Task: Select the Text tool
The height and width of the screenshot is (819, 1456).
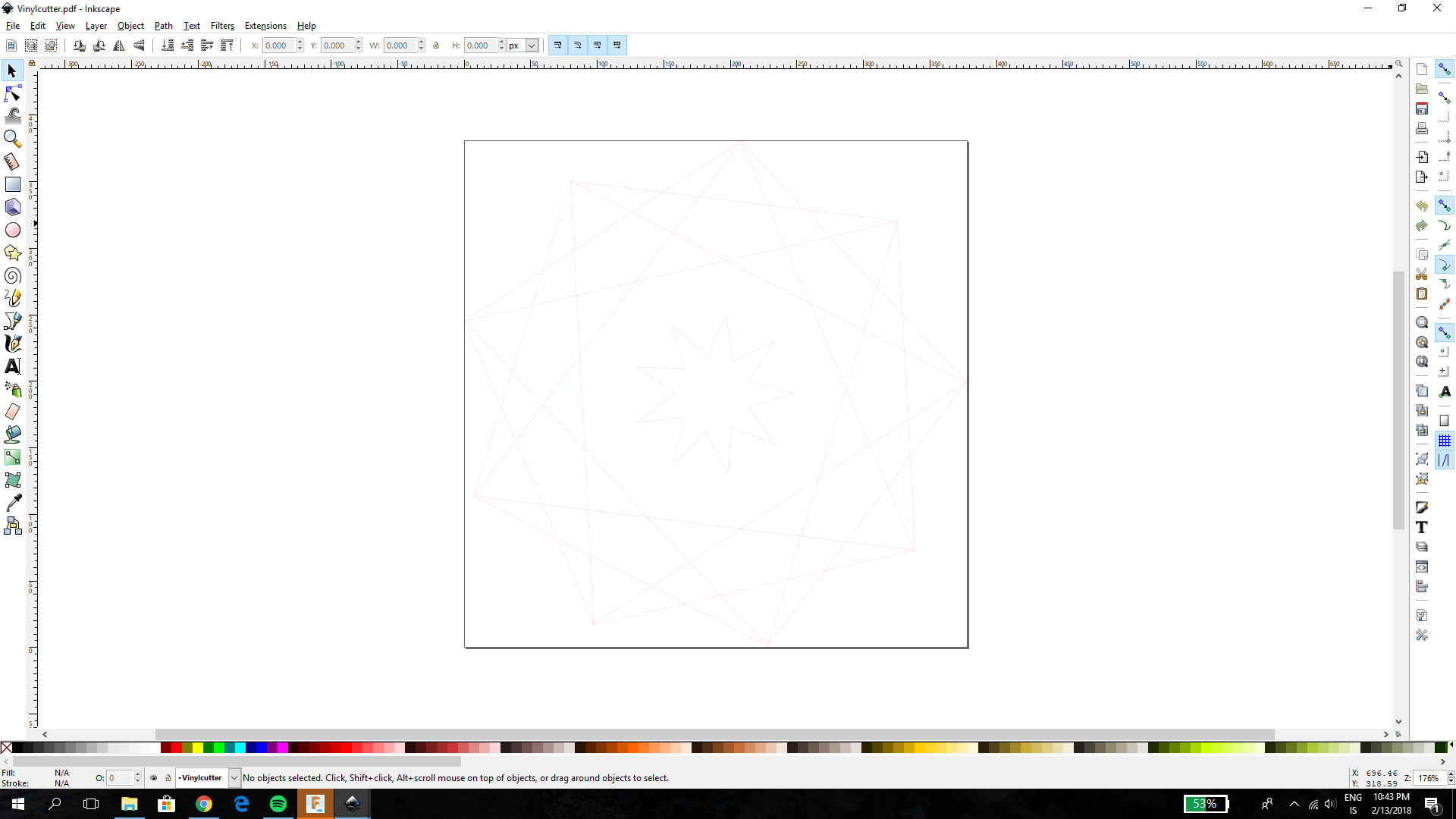Action: 12,366
